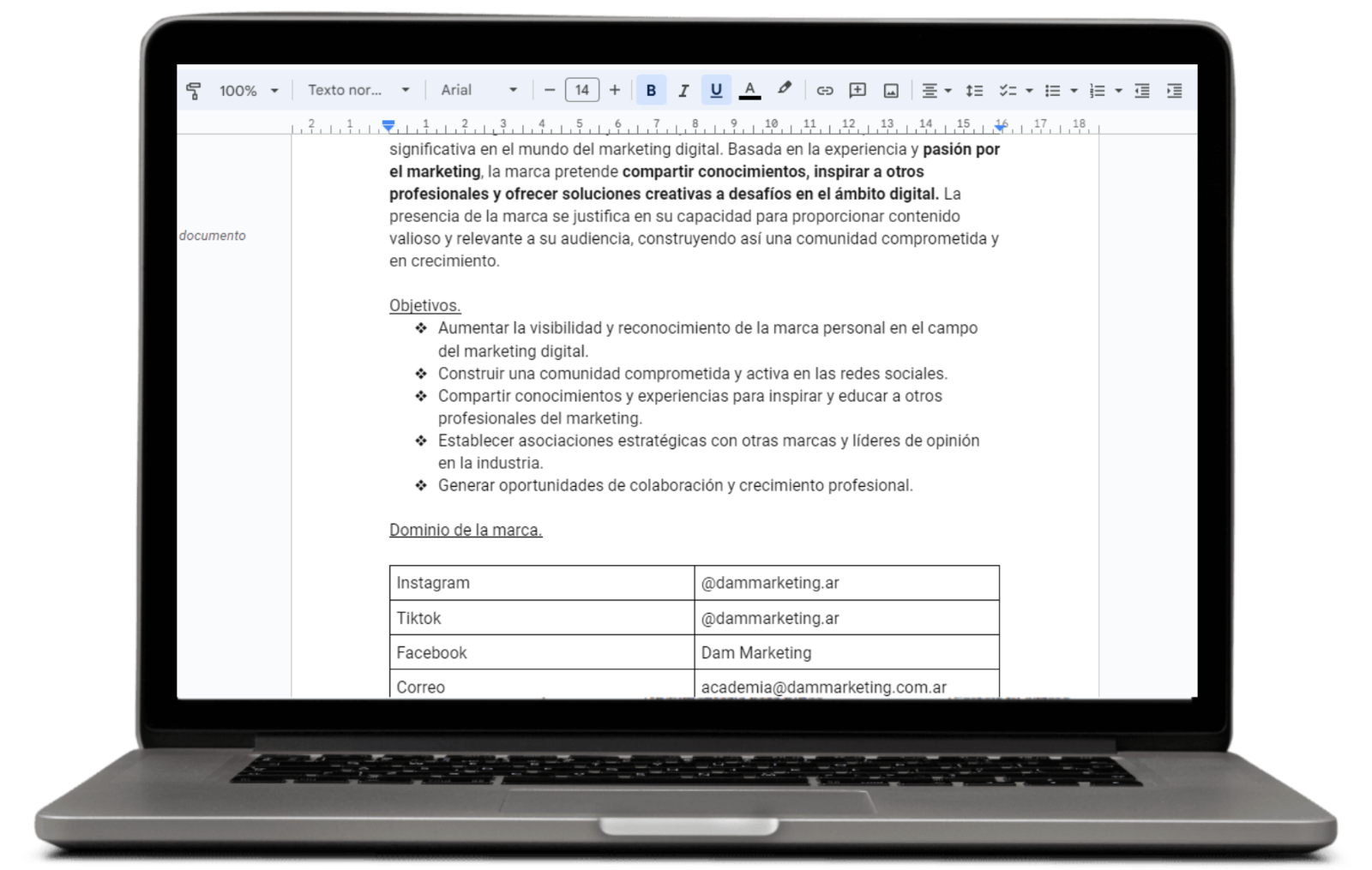Open the Texto normal style dropdown
The width and height of the screenshot is (1372, 870).
click(358, 90)
